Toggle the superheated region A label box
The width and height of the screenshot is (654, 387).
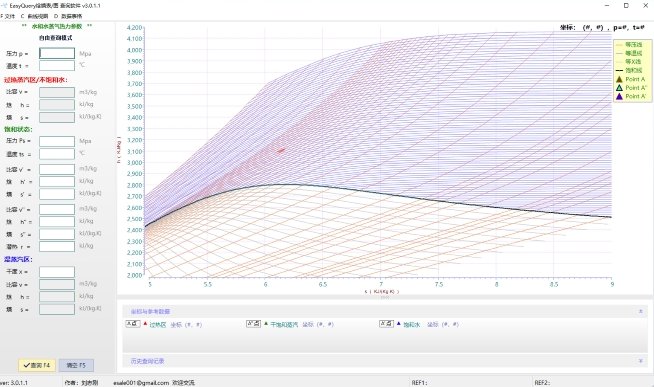(133, 324)
